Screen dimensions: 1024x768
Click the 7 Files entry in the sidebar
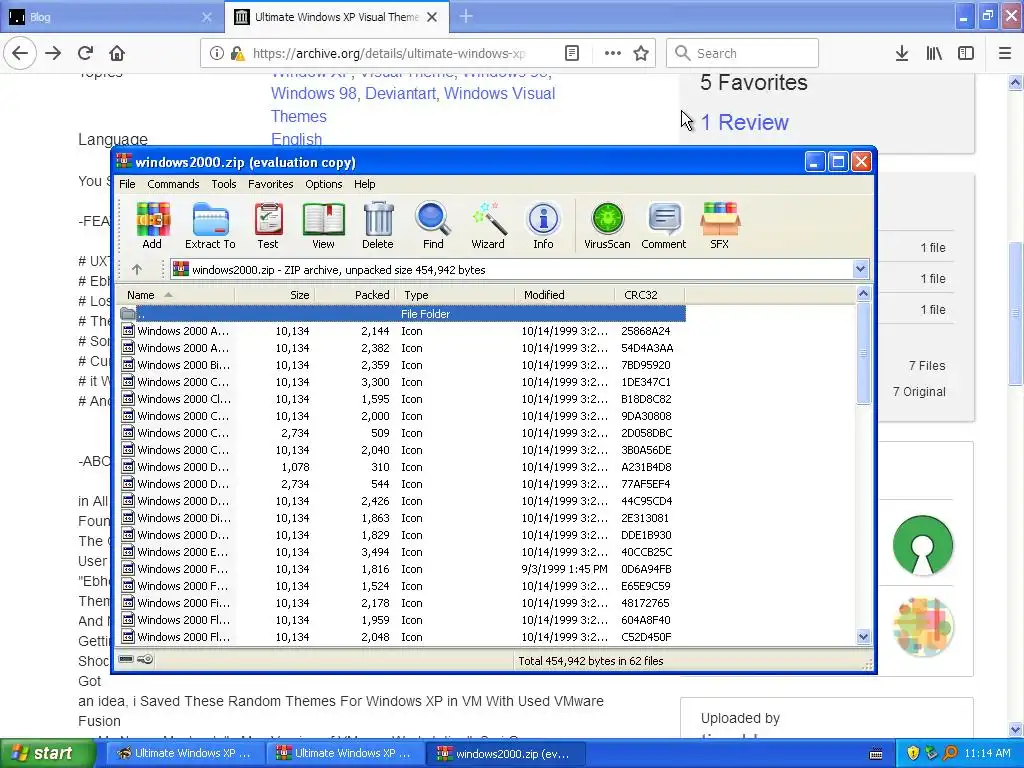927,366
